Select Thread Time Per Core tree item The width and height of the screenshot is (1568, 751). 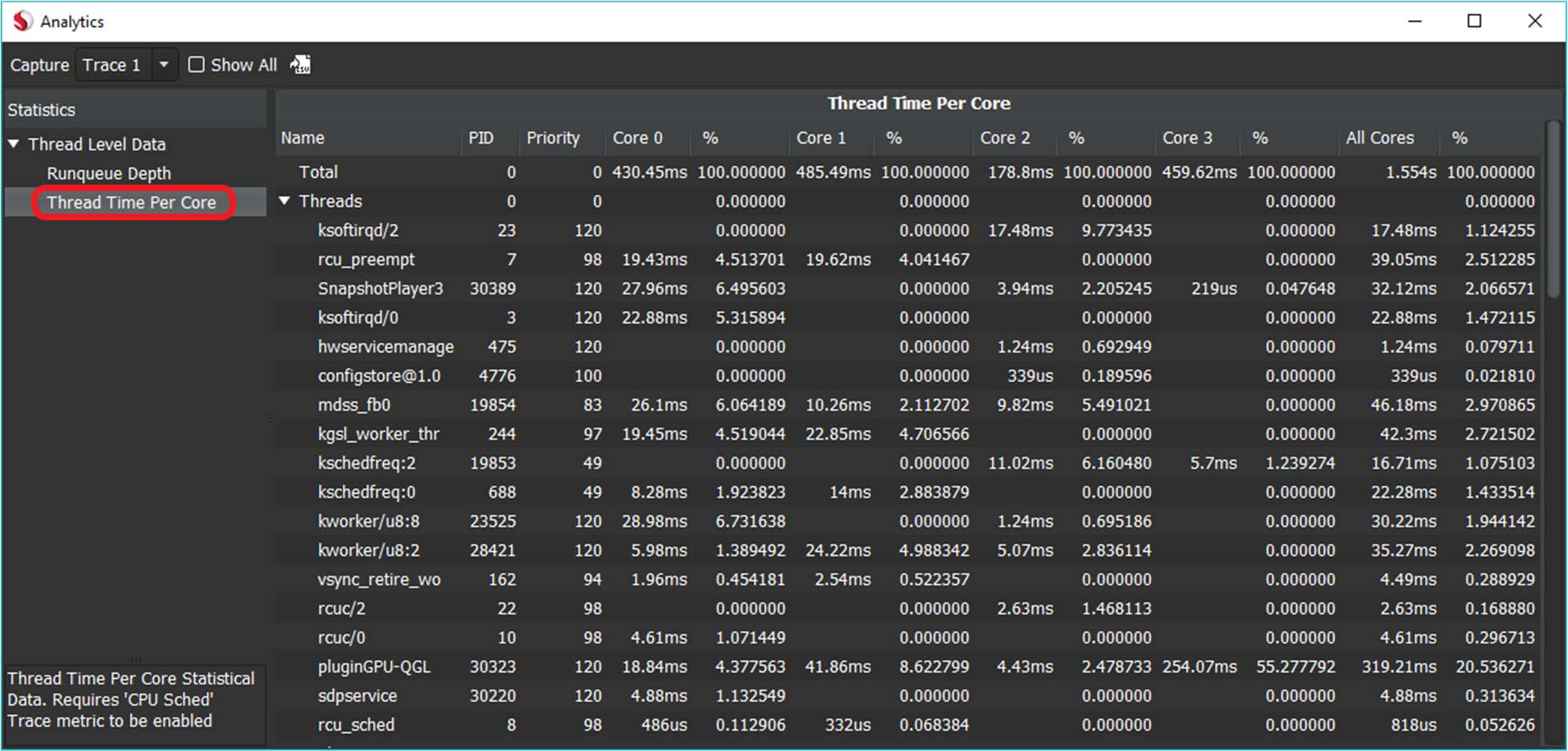132,202
